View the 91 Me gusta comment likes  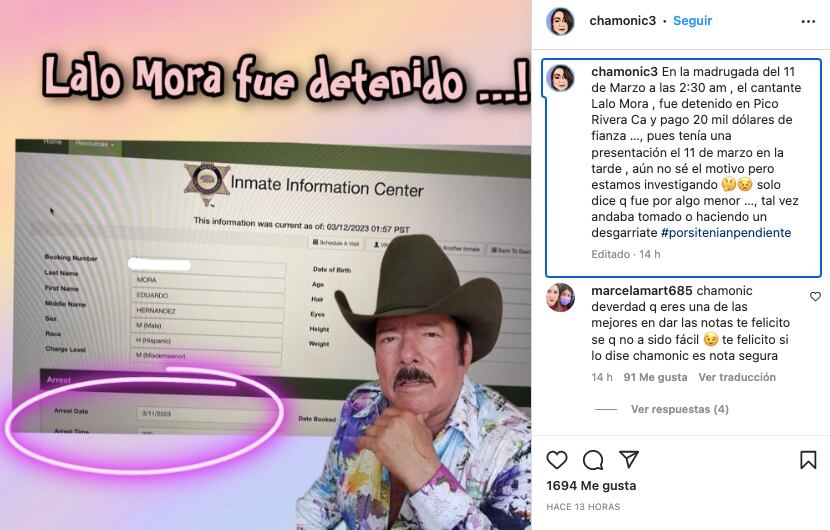[655, 377]
